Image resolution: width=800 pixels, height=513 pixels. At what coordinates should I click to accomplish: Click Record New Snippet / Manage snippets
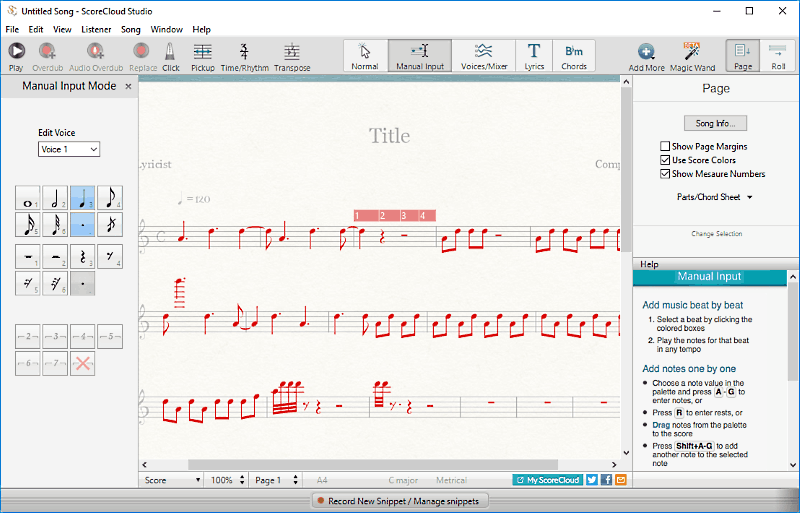399,501
